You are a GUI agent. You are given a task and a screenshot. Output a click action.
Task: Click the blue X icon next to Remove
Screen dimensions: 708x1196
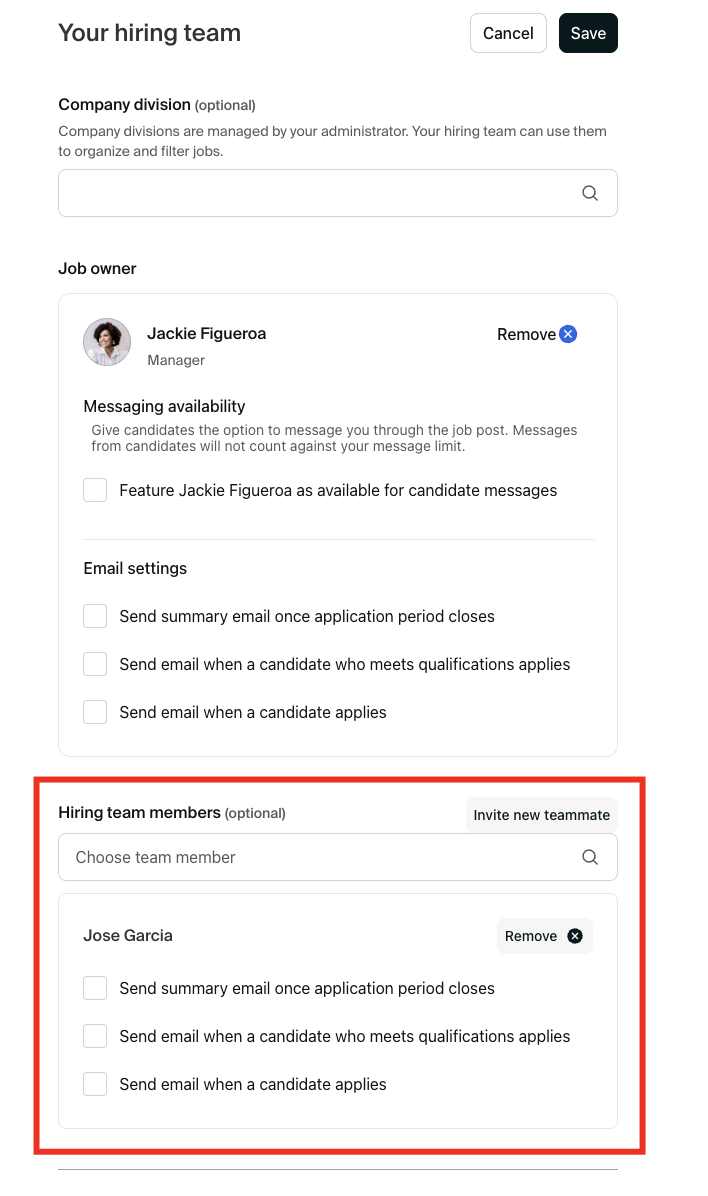coord(567,333)
